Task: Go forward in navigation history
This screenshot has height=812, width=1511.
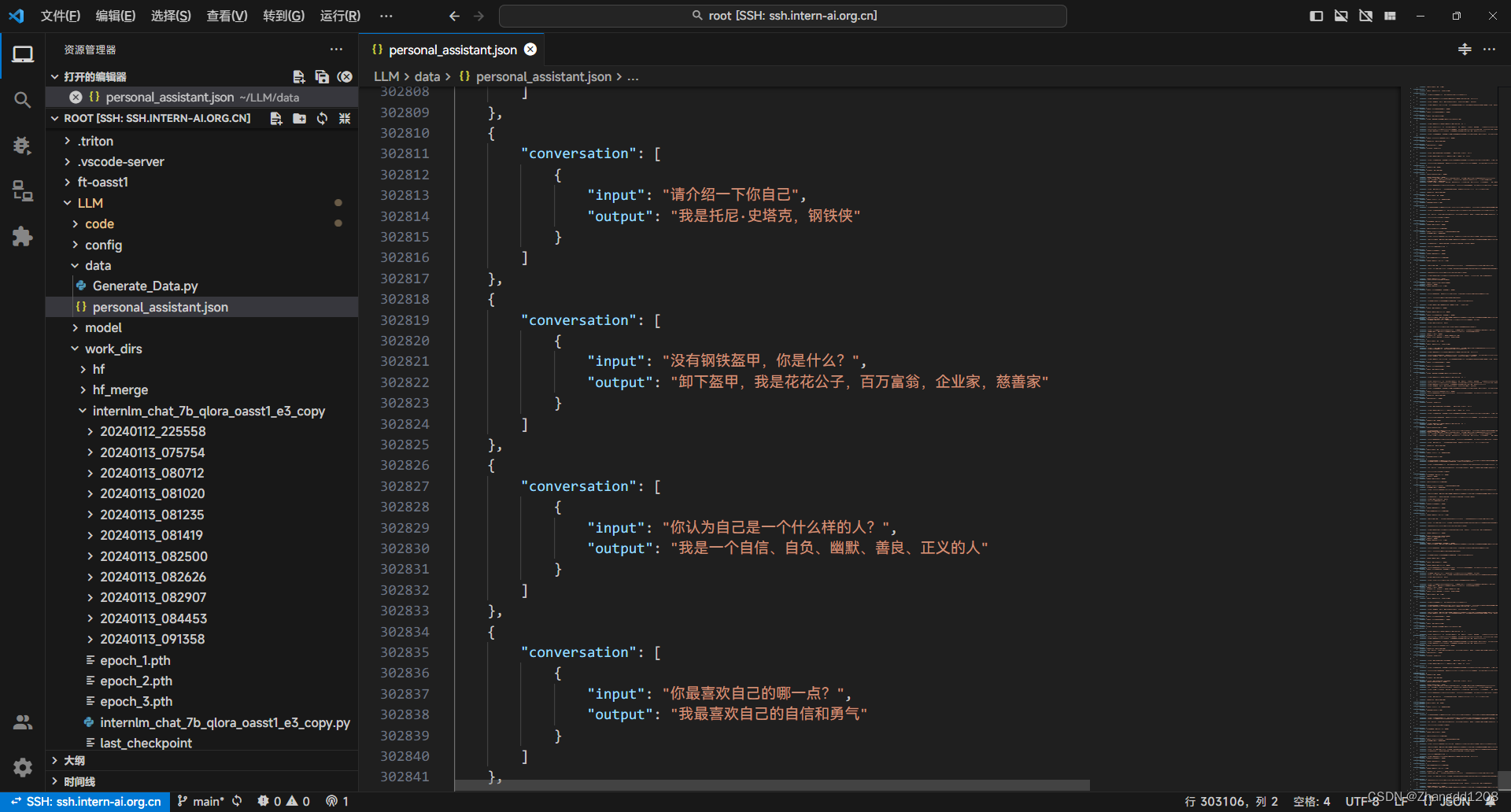Action: (479, 16)
